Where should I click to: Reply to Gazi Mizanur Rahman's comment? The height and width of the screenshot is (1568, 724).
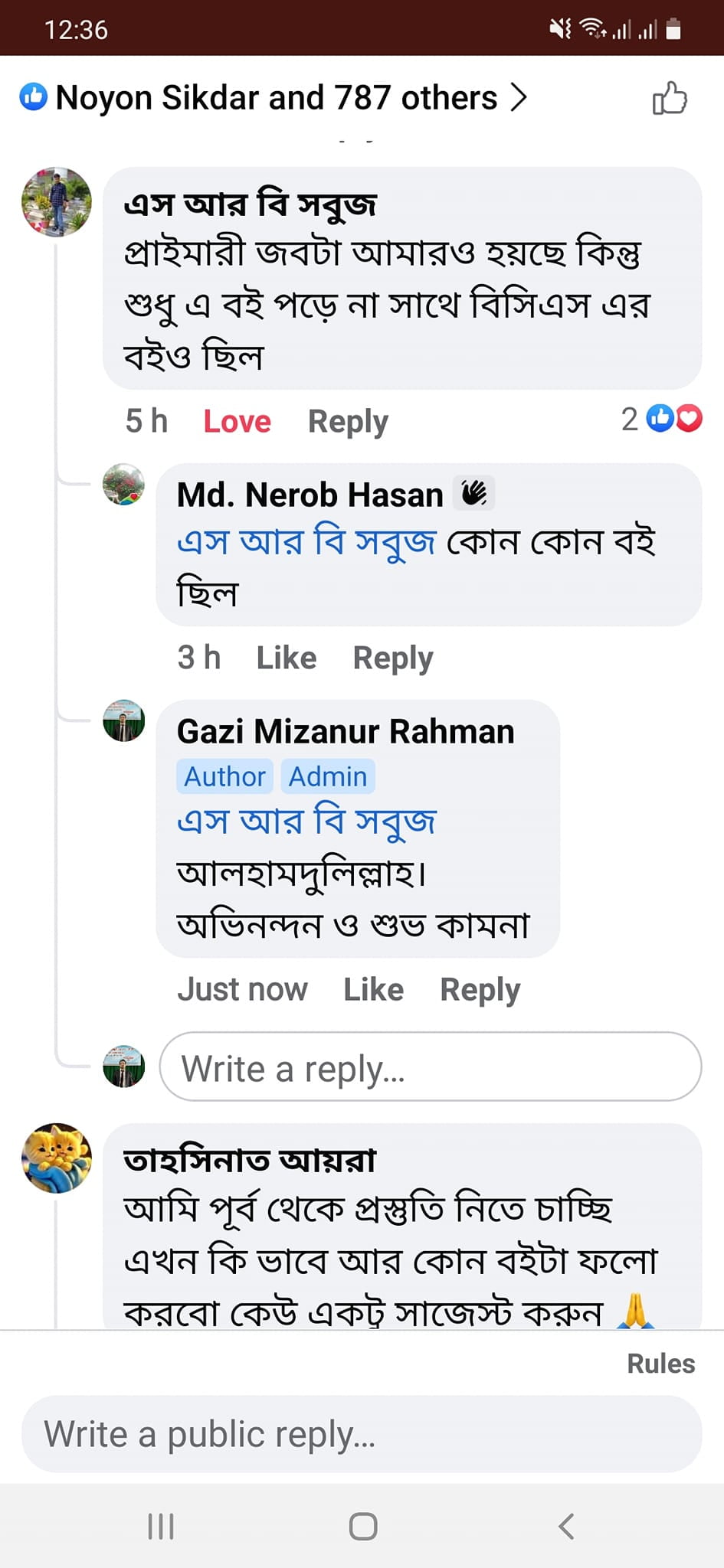[480, 989]
